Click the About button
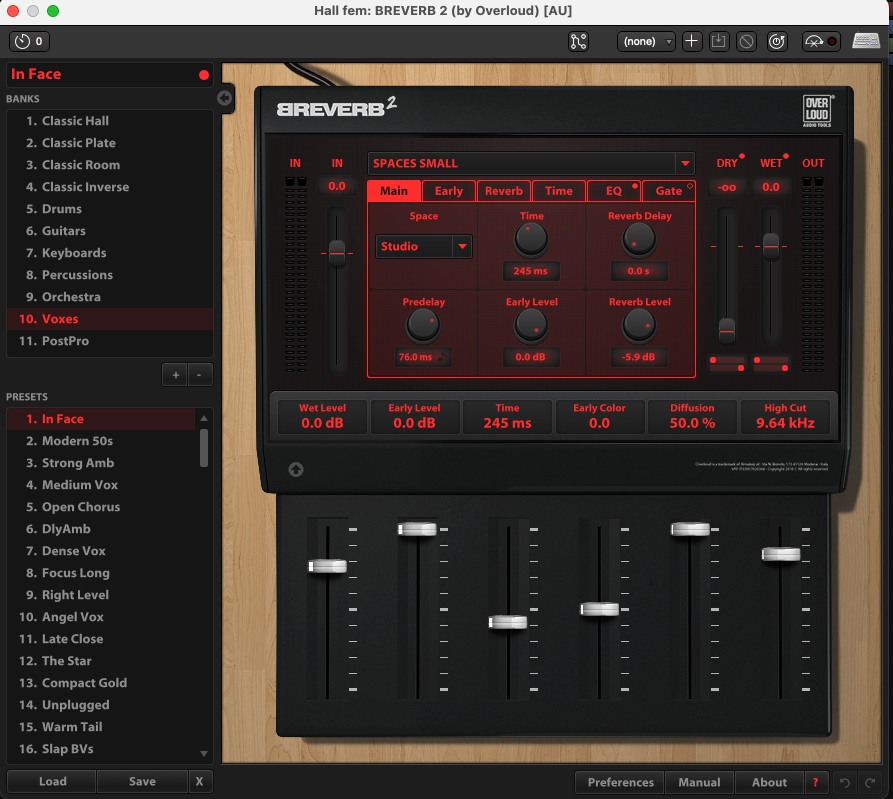The height and width of the screenshot is (799, 893). click(769, 782)
